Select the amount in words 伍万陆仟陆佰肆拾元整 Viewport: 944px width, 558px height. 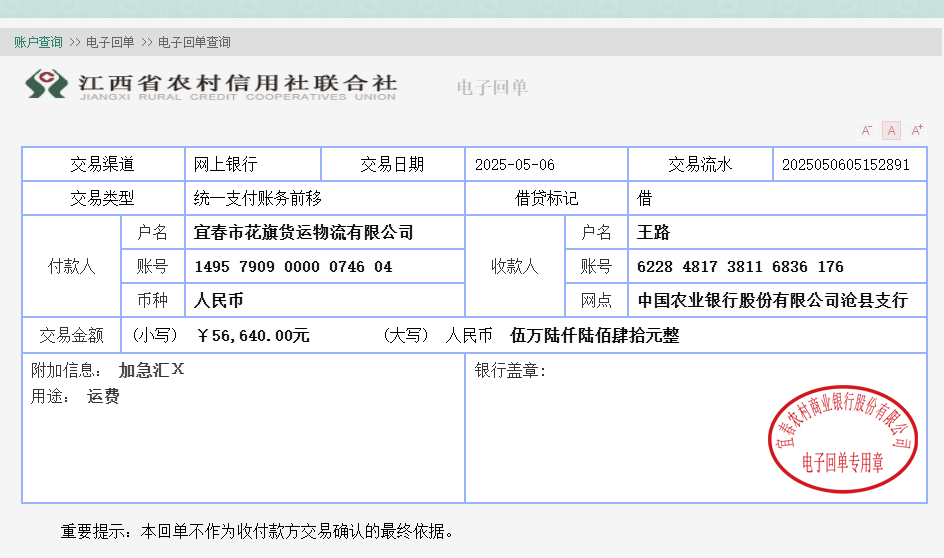click(x=594, y=335)
